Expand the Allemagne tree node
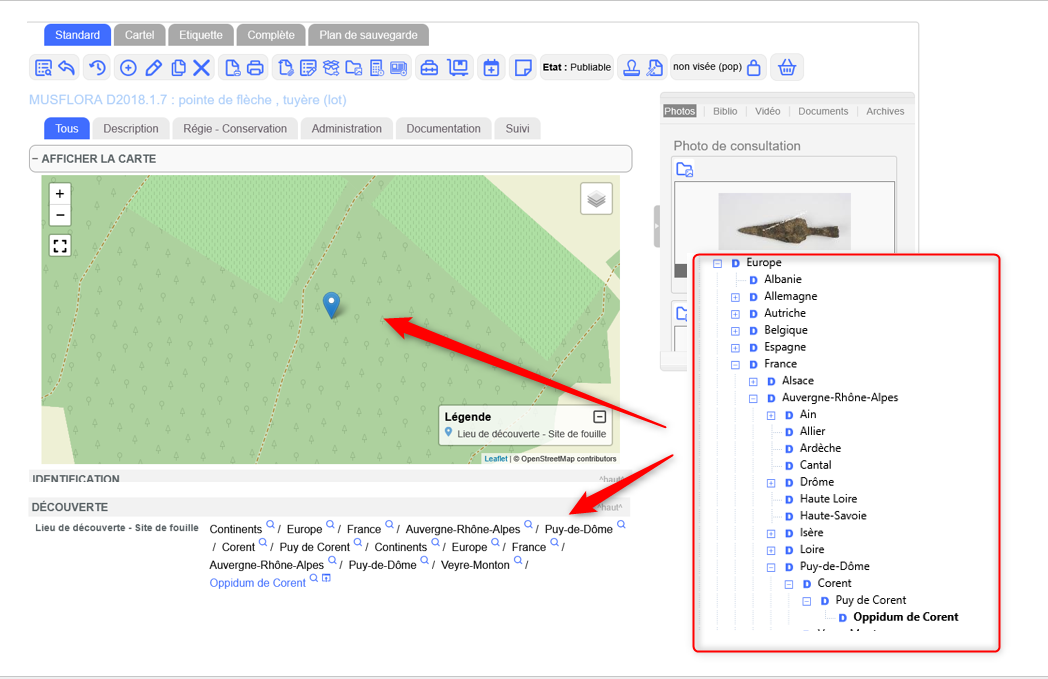 click(x=735, y=297)
